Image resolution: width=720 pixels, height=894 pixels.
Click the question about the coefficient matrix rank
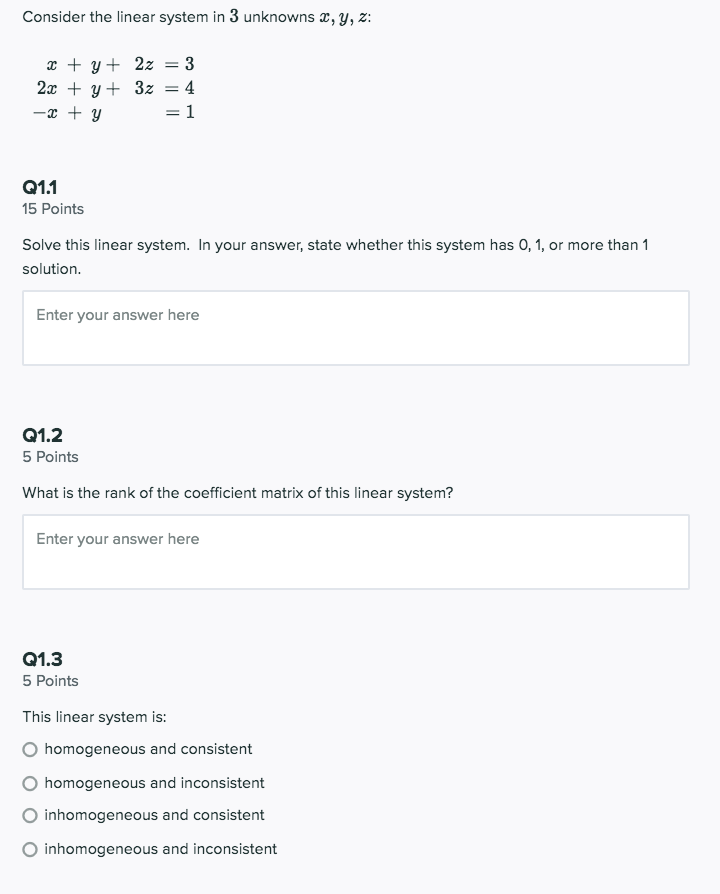click(237, 493)
